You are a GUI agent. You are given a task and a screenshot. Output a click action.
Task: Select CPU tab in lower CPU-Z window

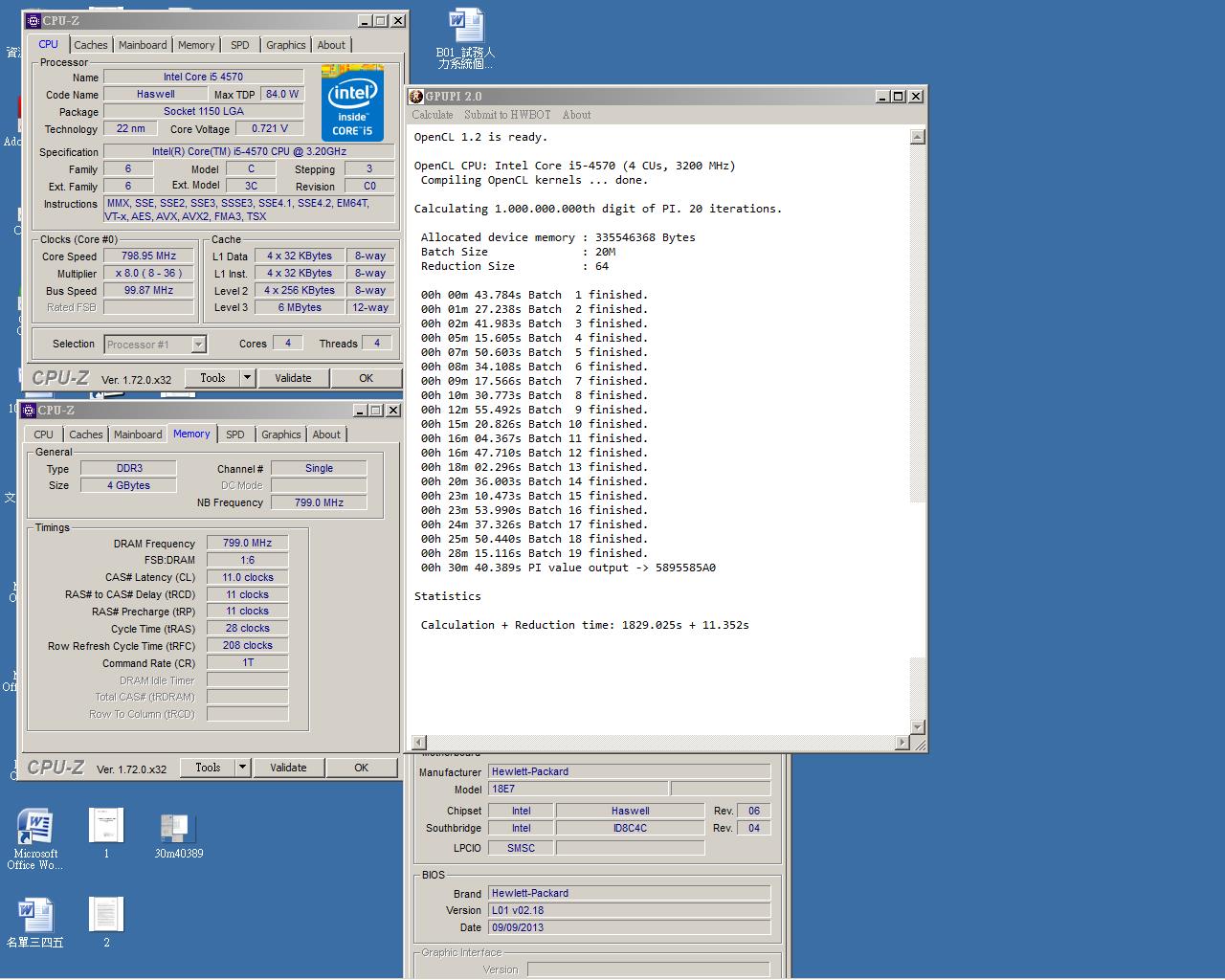[x=44, y=434]
